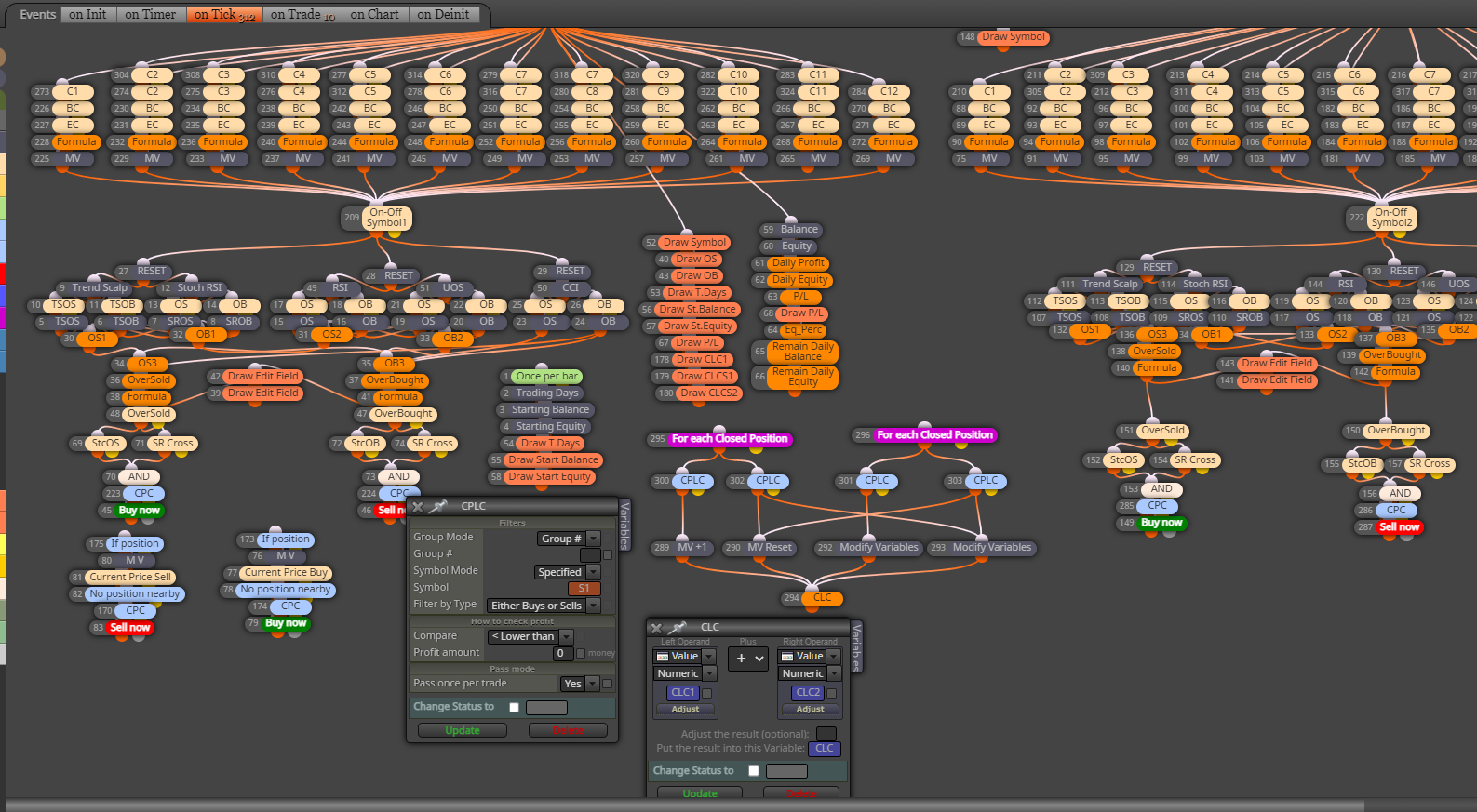Click the Group # input field
The width and height of the screenshot is (1477, 812).
(x=590, y=555)
